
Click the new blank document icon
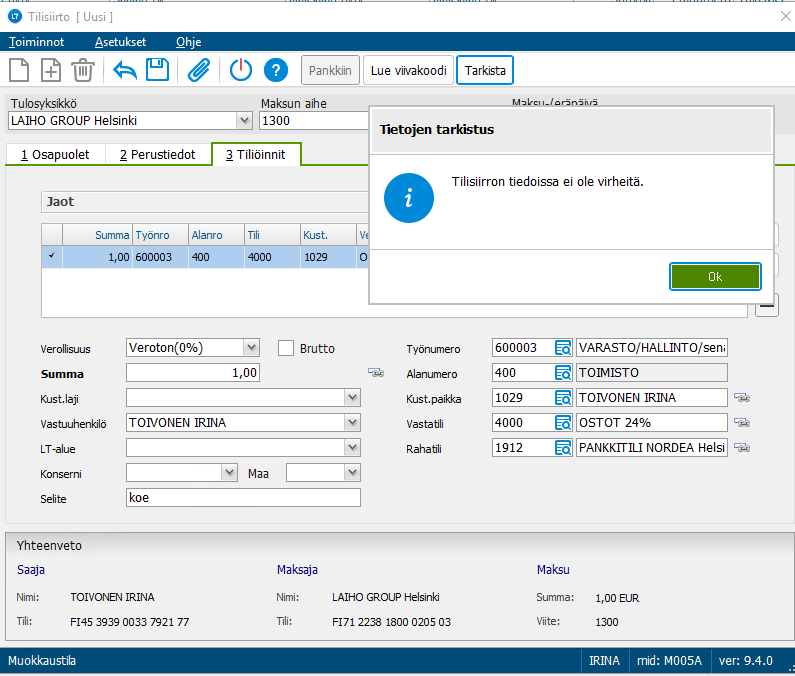pyautogui.click(x=19, y=70)
